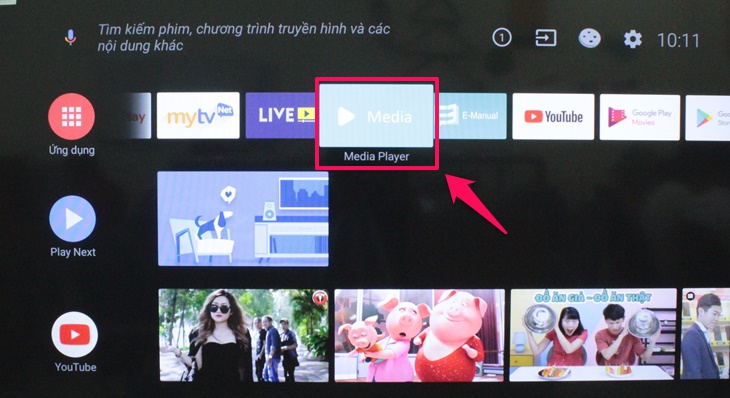Open Google Play Movies tile
The width and height of the screenshot is (730, 398).
[640, 117]
